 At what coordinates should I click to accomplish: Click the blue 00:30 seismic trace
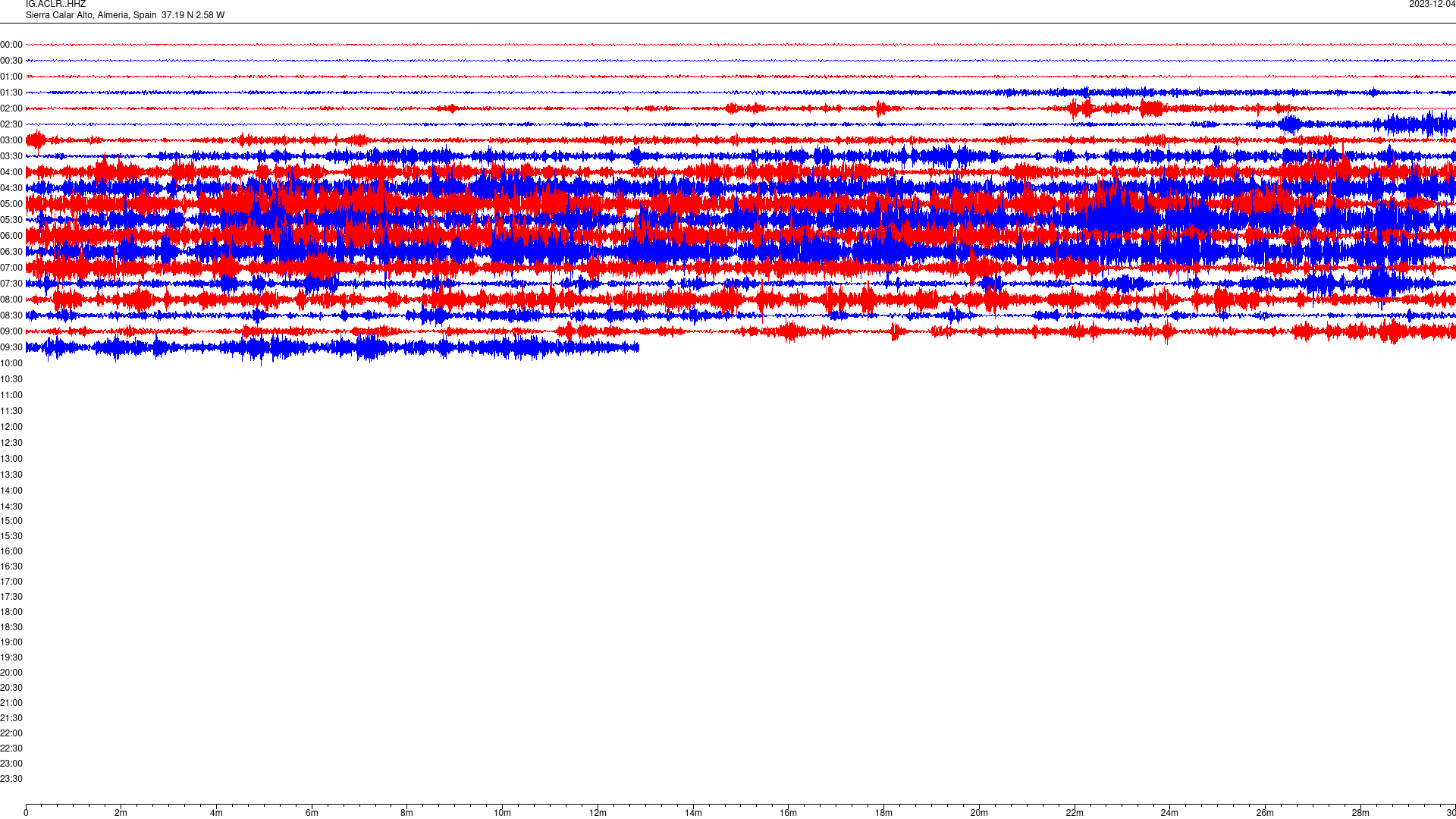[741, 61]
